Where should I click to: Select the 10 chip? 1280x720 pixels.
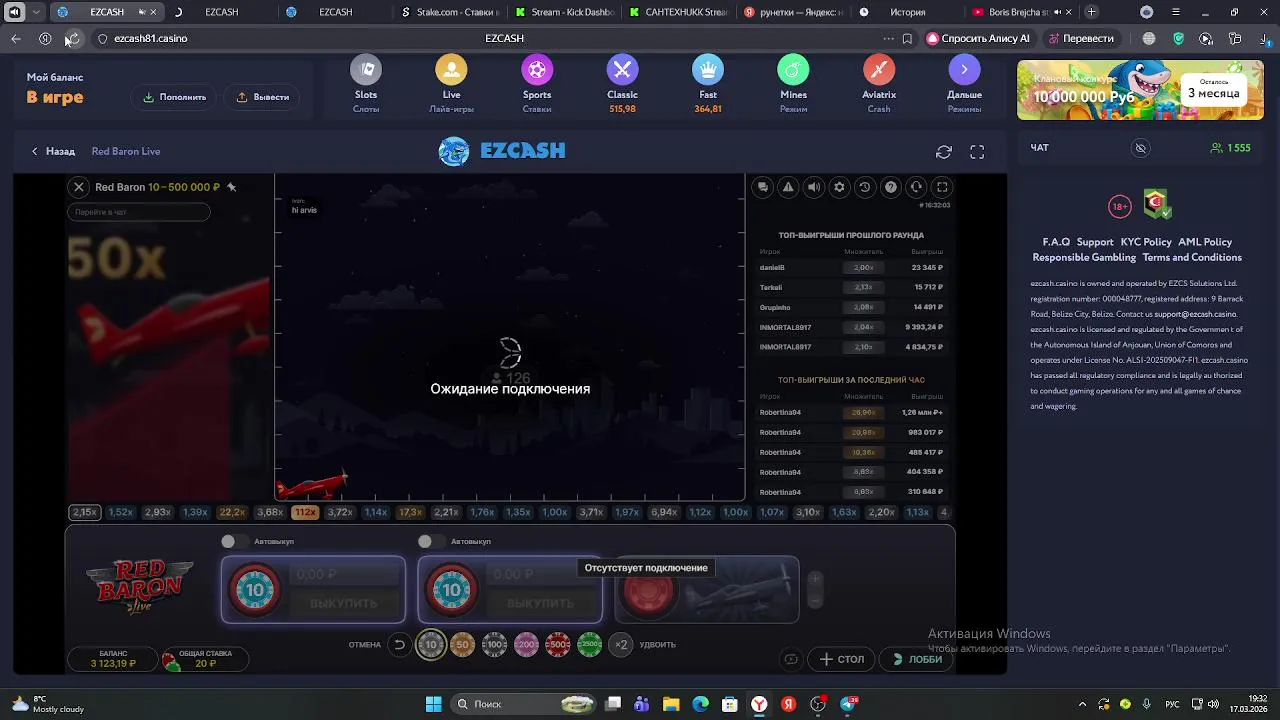click(431, 645)
